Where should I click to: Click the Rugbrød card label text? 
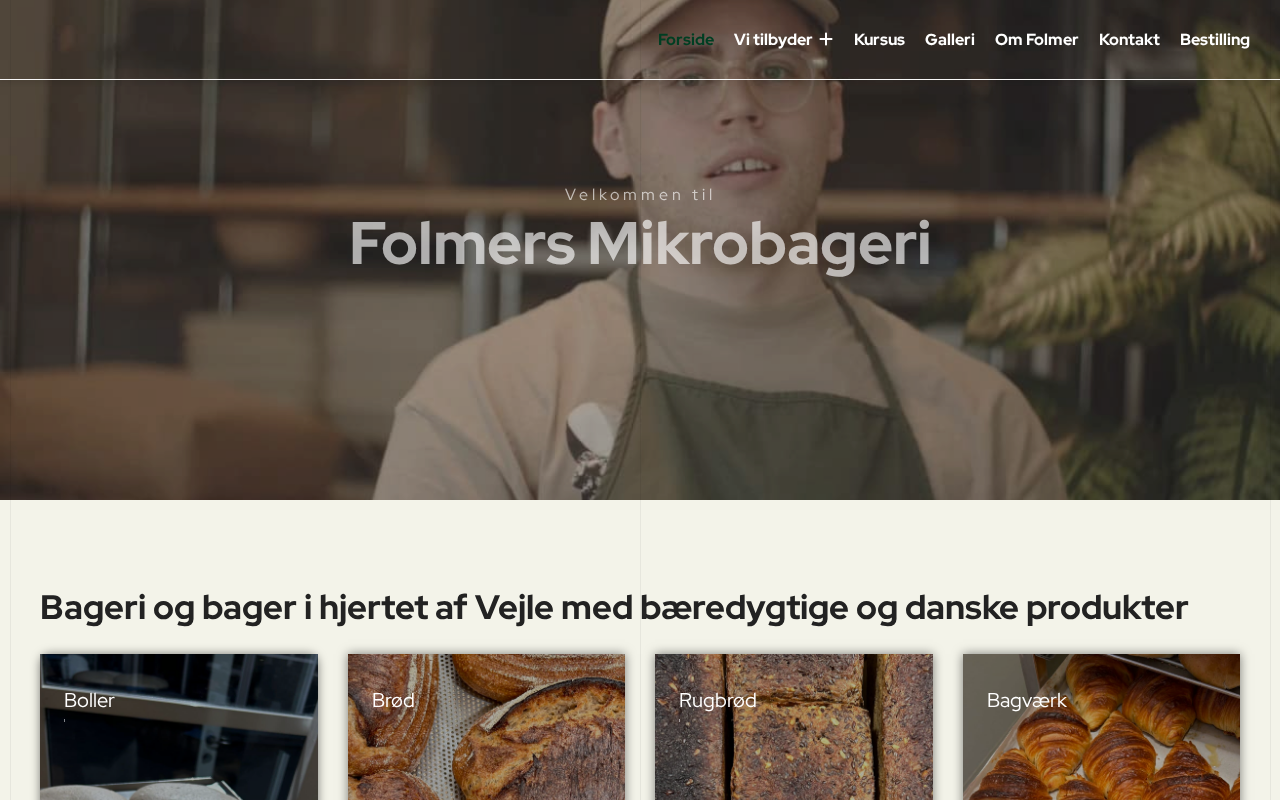tap(718, 700)
